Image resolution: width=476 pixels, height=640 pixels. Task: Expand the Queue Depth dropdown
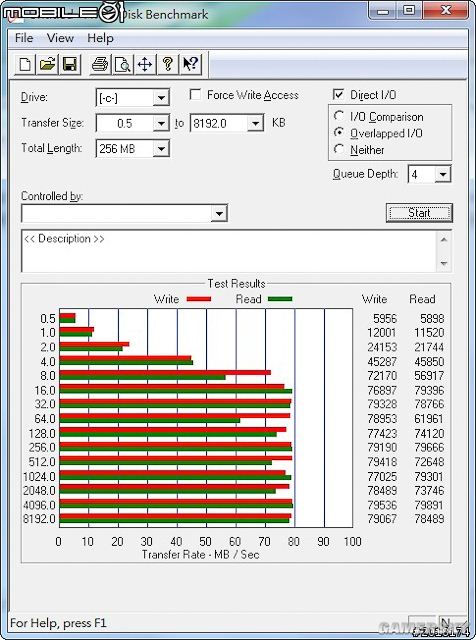pyautogui.click(x=443, y=175)
